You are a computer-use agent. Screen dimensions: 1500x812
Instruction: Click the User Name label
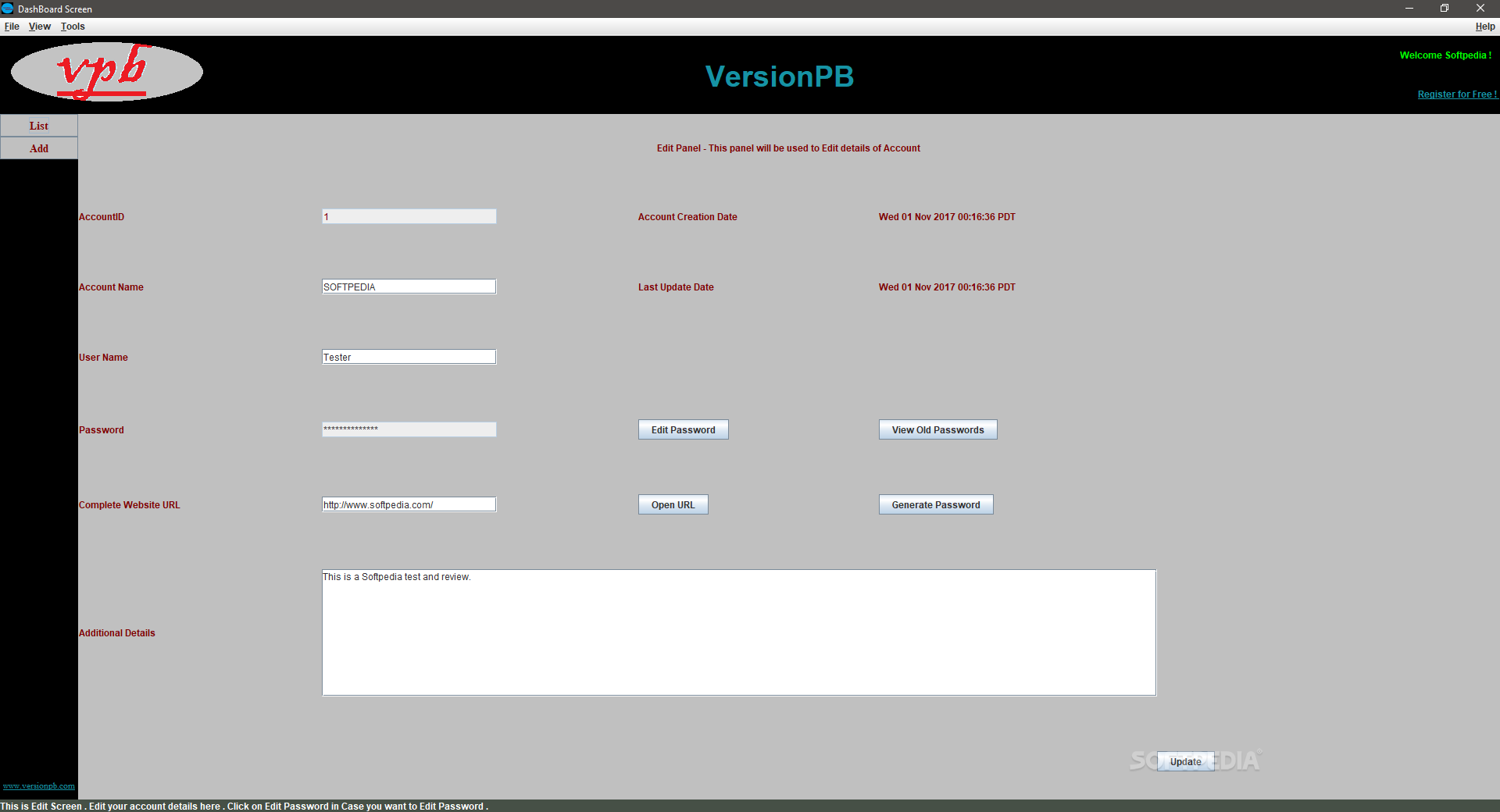[103, 358]
